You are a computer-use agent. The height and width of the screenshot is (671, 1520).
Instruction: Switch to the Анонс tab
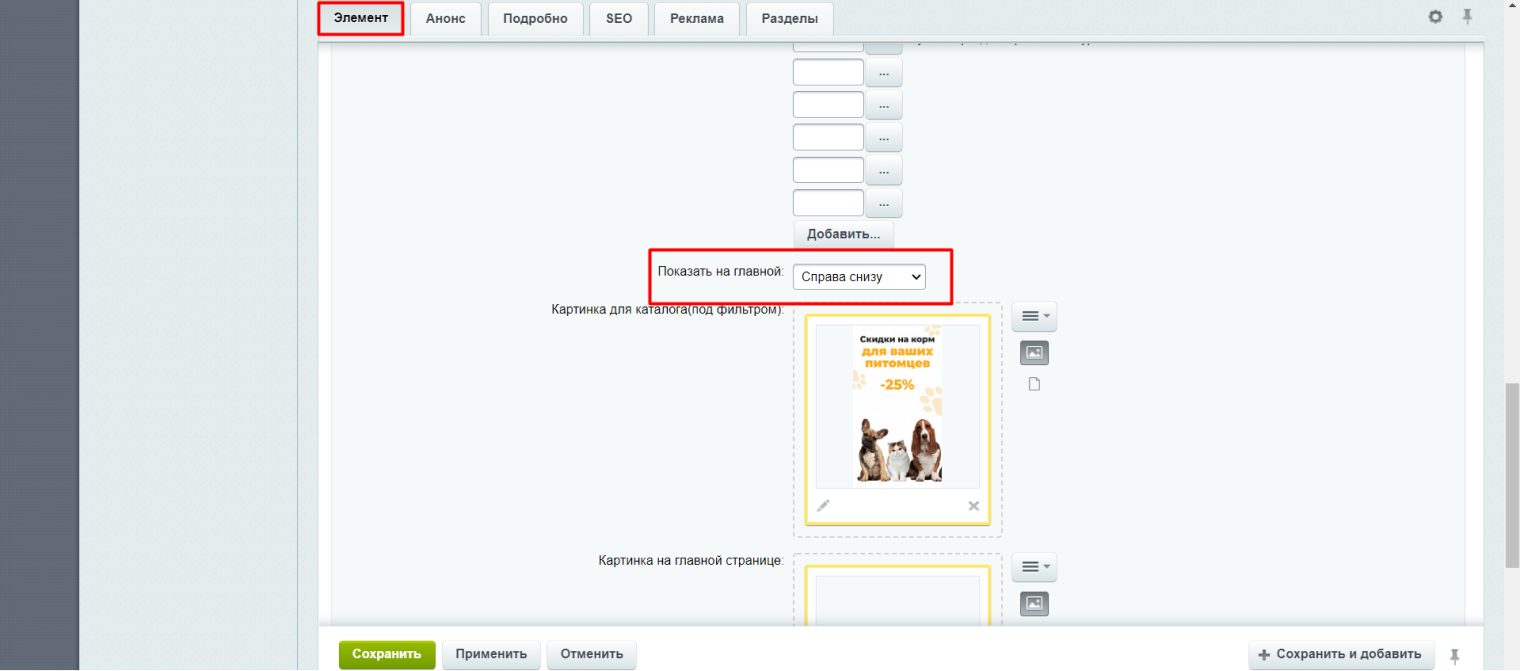(445, 19)
